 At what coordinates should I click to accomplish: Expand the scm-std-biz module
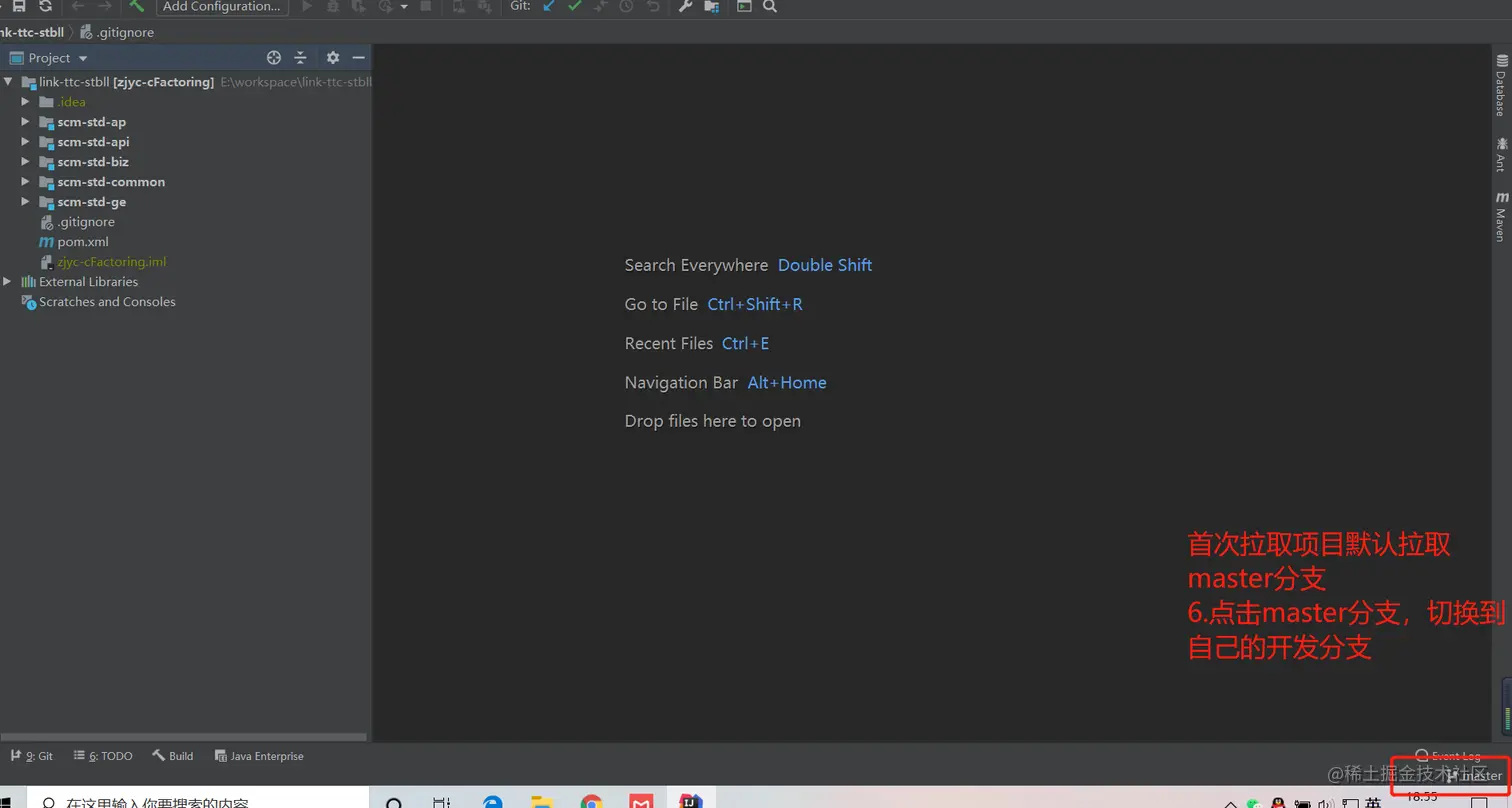(26, 162)
